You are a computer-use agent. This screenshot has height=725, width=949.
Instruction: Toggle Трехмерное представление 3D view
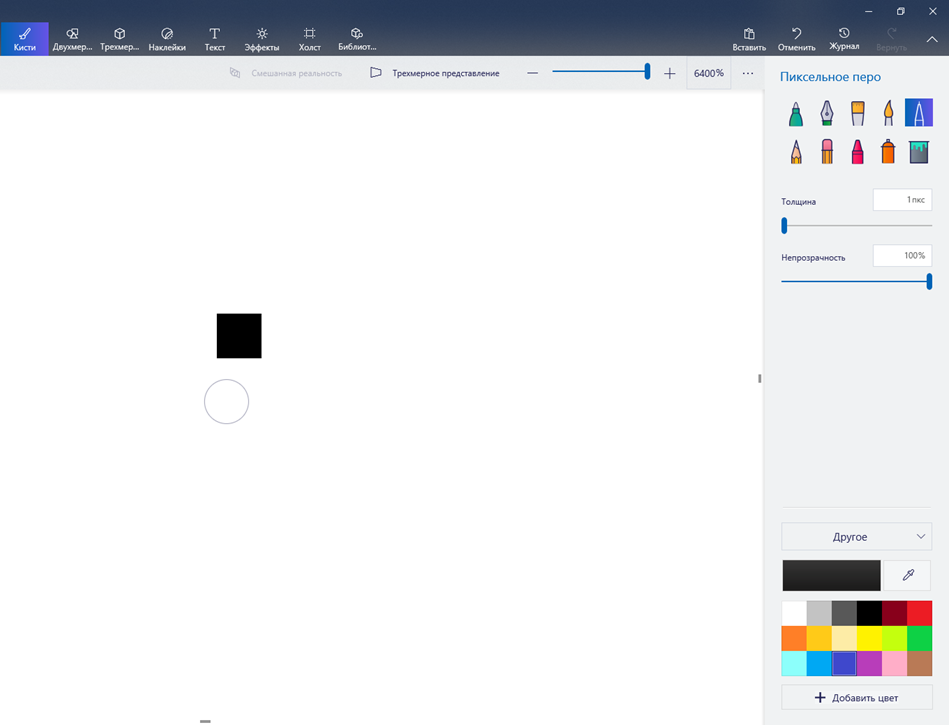click(x=435, y=73)
